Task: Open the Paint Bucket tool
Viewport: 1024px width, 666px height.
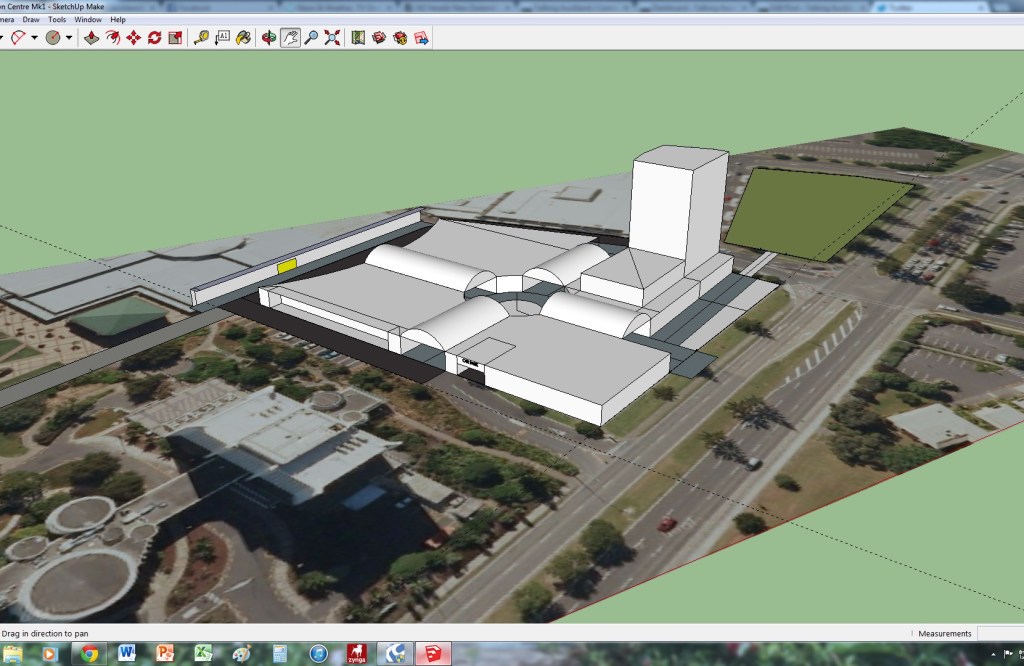Action: pyautogui.click(x=243, y=38)
